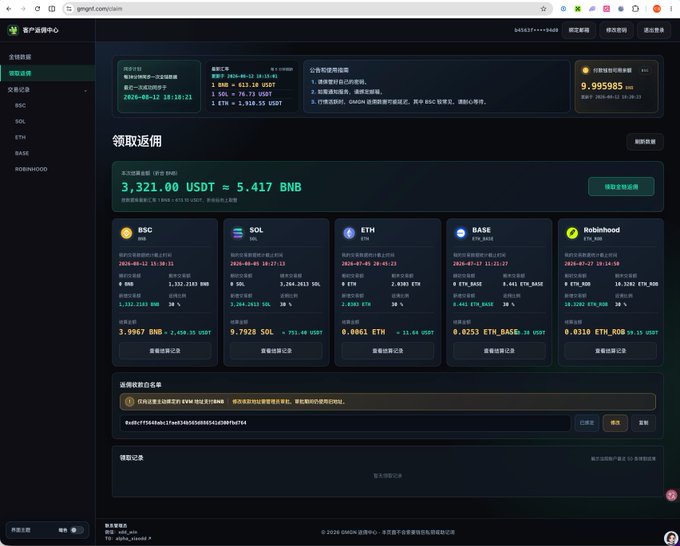Click the Solana icon in the SOL card
Viewport: 680px width, 546px height.
(x=238, y=233)
